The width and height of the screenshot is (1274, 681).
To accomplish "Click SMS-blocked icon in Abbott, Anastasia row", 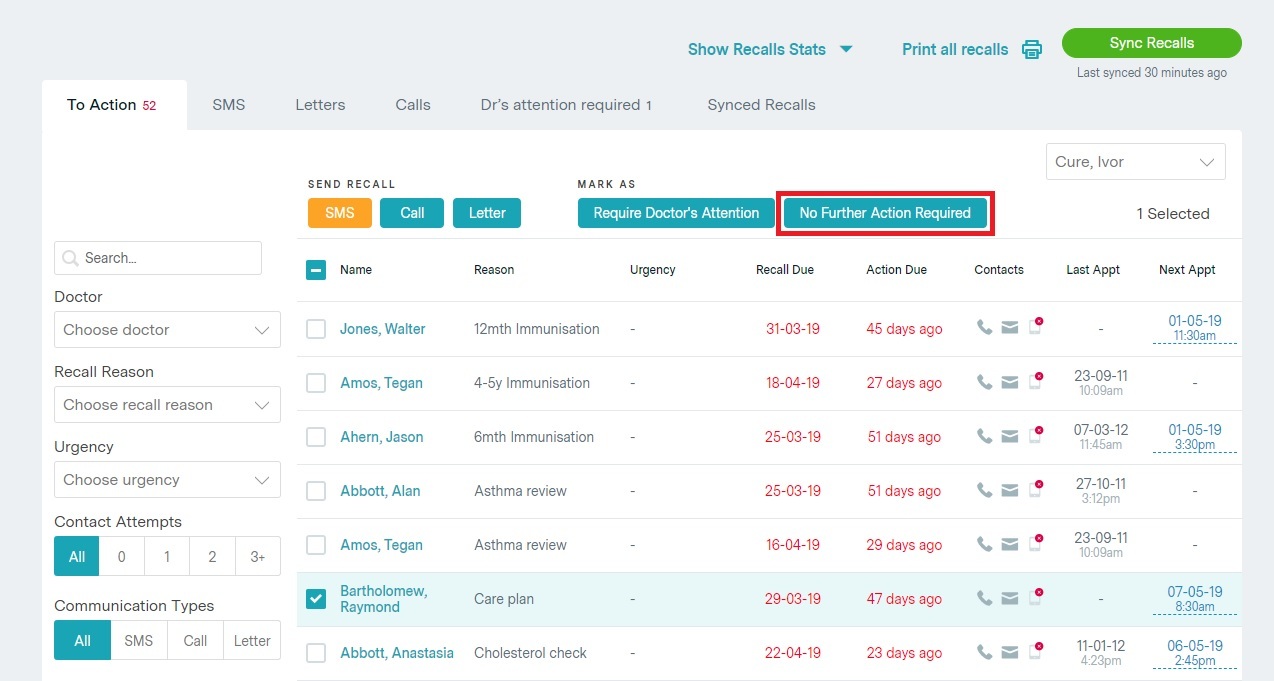I will click(x=1036, y=652).
